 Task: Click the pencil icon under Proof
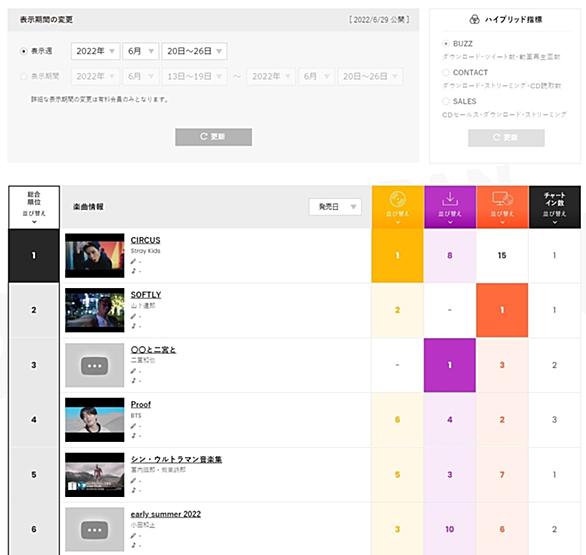click(133, 426)
